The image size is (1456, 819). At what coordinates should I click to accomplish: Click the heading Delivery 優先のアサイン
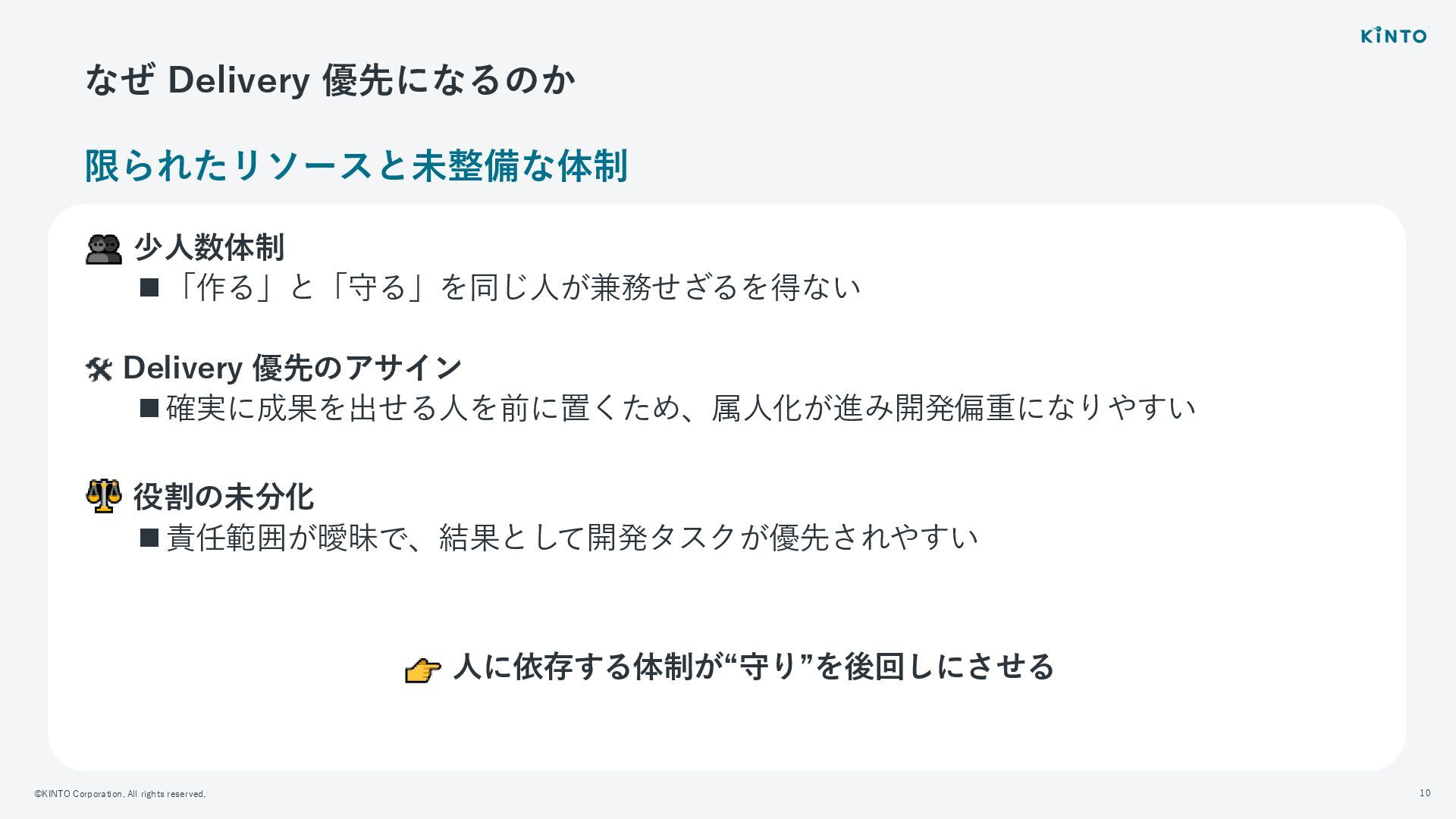coord(292,368)
